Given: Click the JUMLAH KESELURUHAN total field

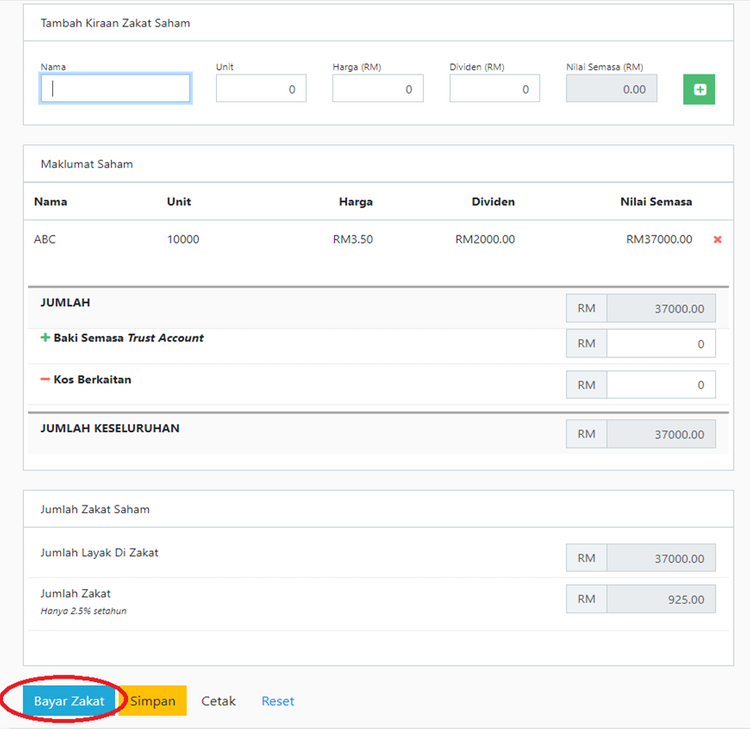Looking at the screenshot, I should [660, 434].
